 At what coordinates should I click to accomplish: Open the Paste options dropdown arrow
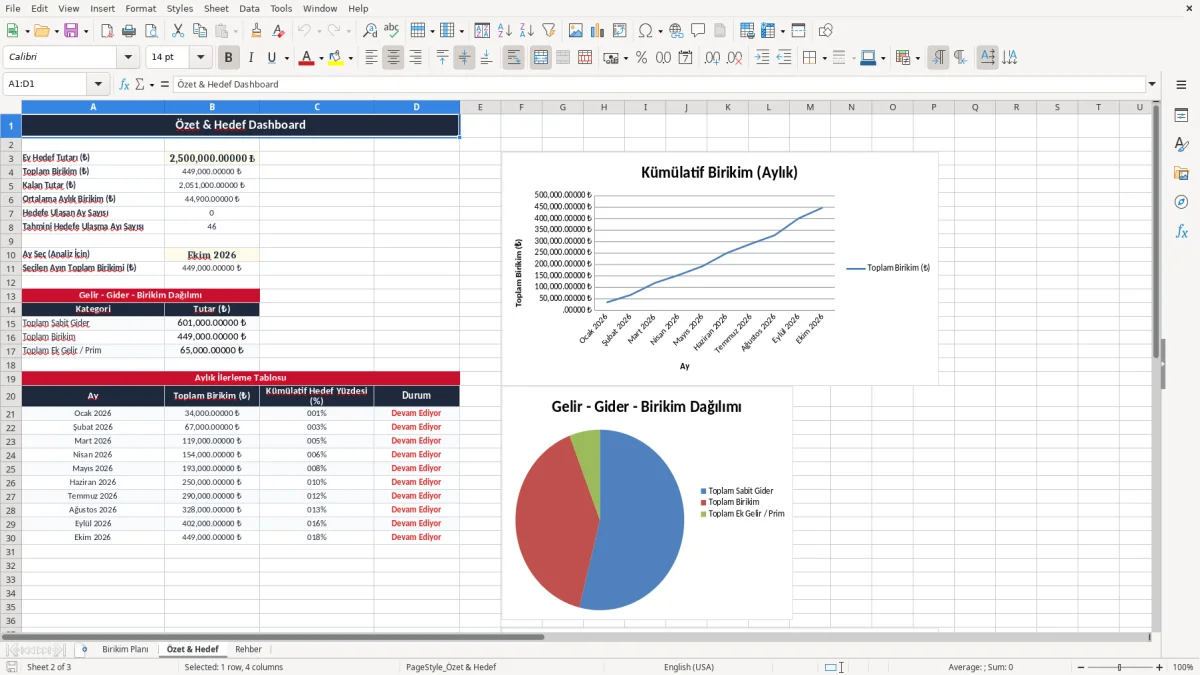(235, 31)
